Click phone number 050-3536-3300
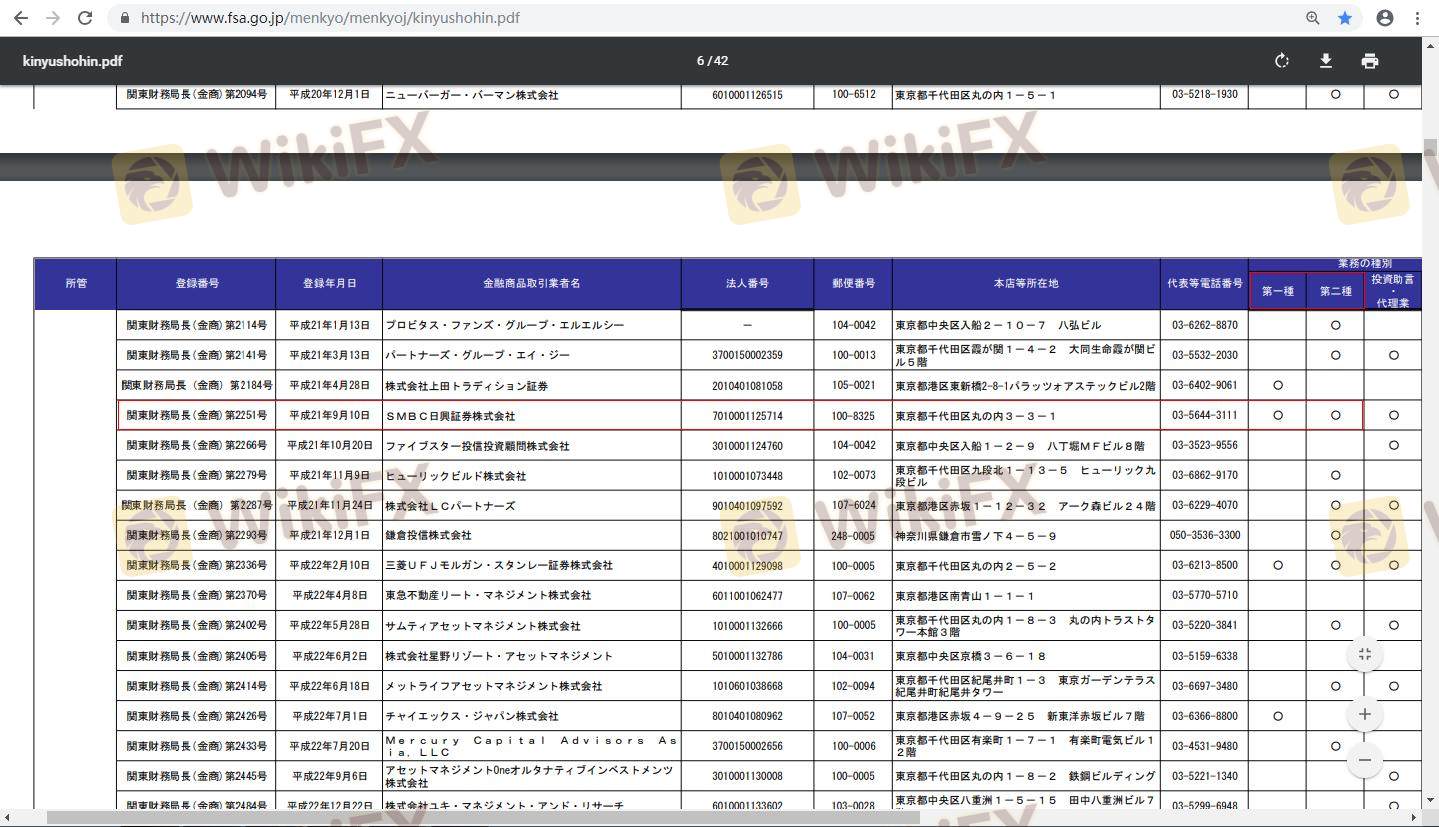The image size is (1439, 827). [x=1205, y=536]
